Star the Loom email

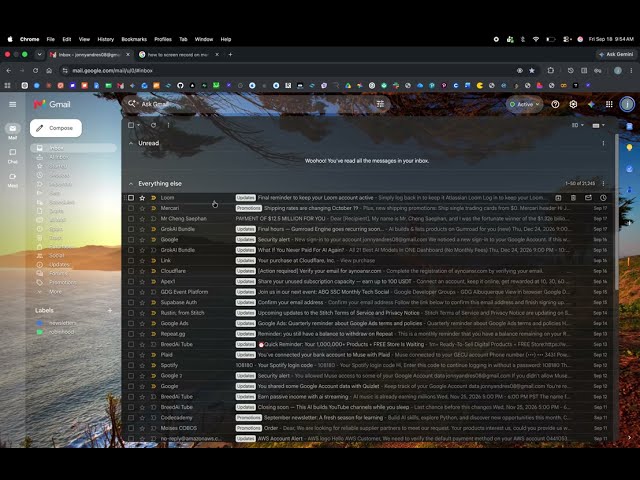[142, 198]
